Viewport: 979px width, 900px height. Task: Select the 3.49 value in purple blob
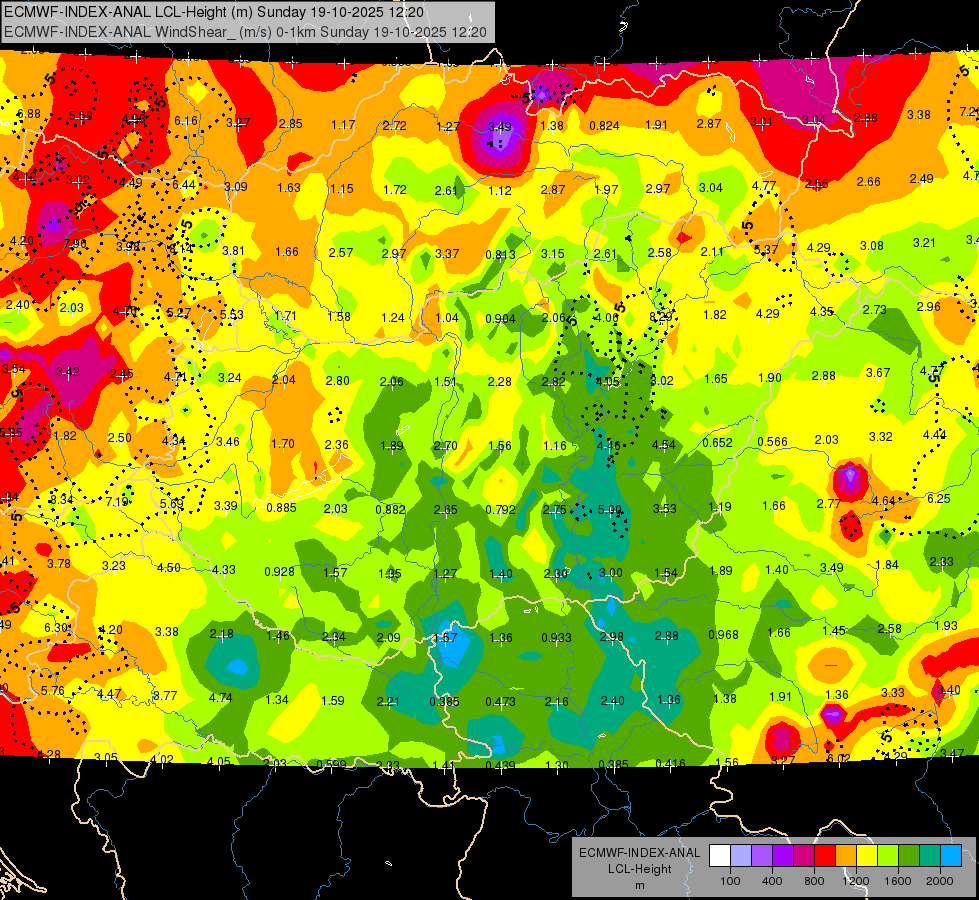tap(499, 127)
